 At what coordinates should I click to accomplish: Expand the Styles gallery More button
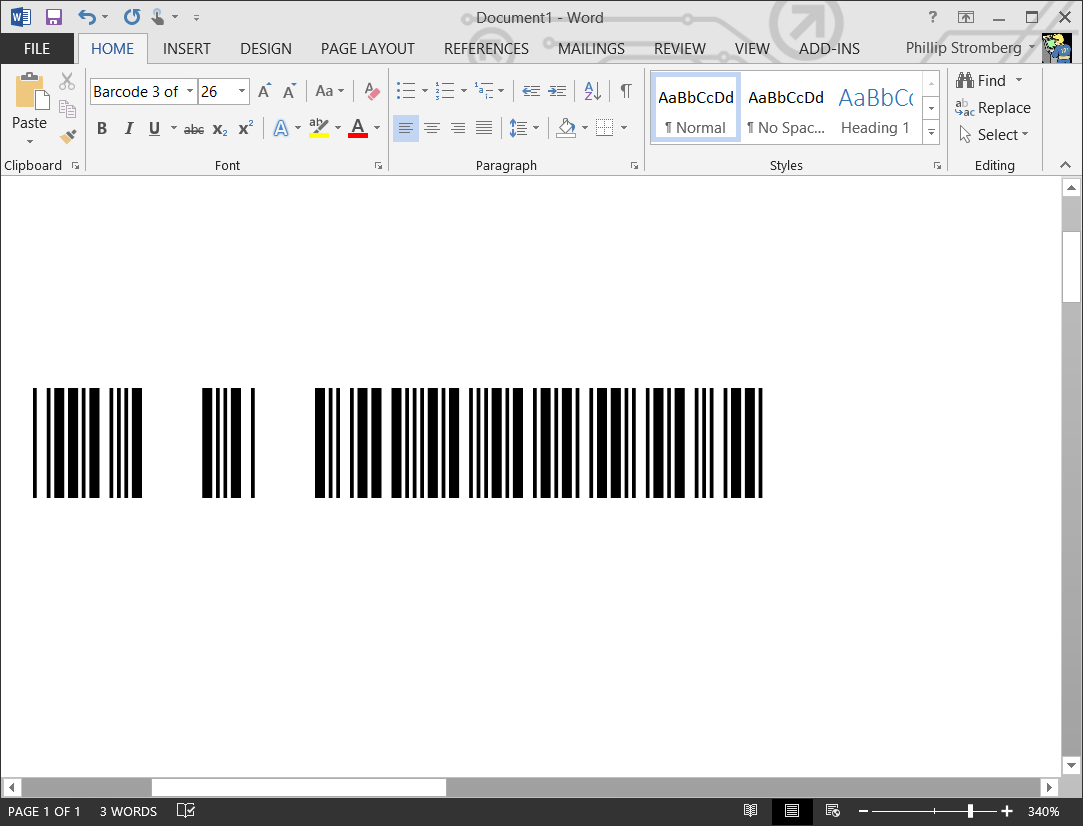(932, 132)
